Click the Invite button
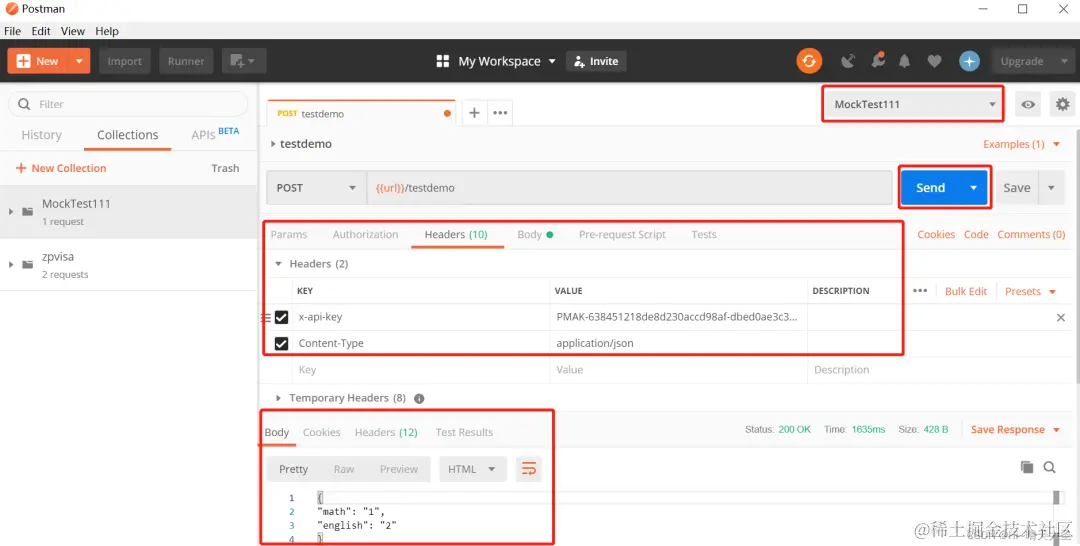The width and height of the screenshot is (1080, 546). click(x=596, y=61)
